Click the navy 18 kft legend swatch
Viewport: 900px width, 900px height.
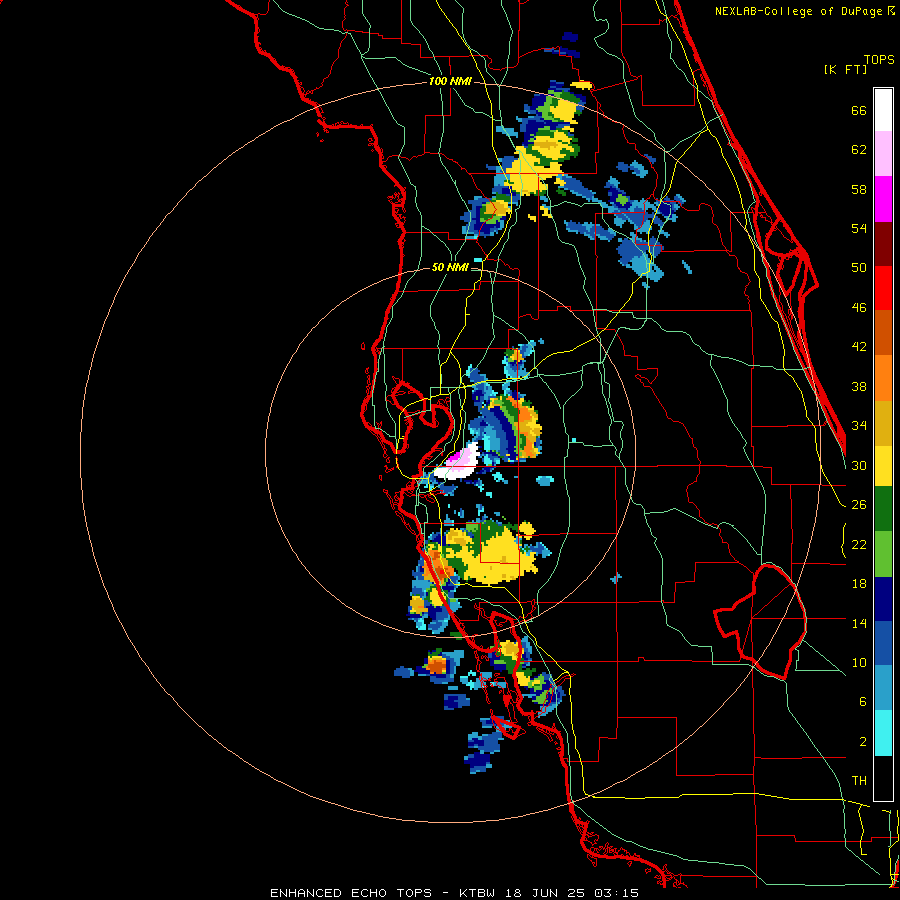(x=883, y=599)
